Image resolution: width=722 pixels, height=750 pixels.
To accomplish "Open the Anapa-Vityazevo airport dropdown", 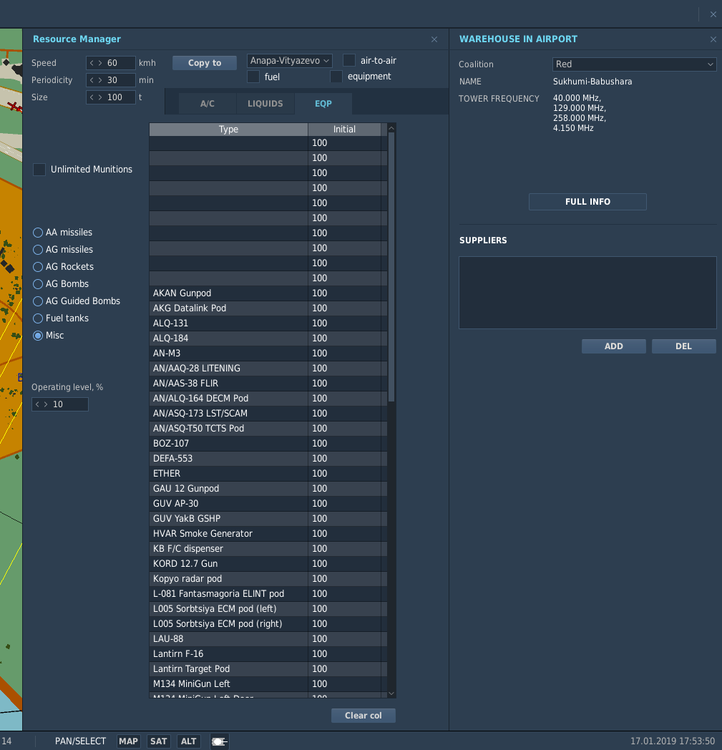I will [x=289, y=61].
